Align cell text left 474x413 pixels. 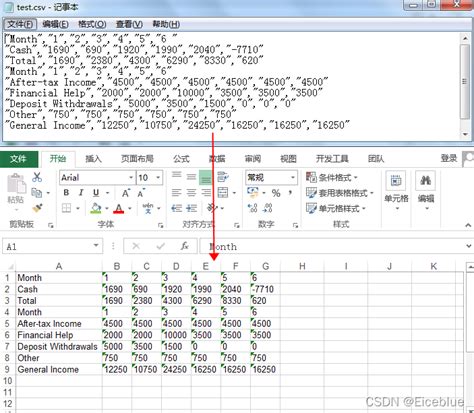tap(176, 193)
